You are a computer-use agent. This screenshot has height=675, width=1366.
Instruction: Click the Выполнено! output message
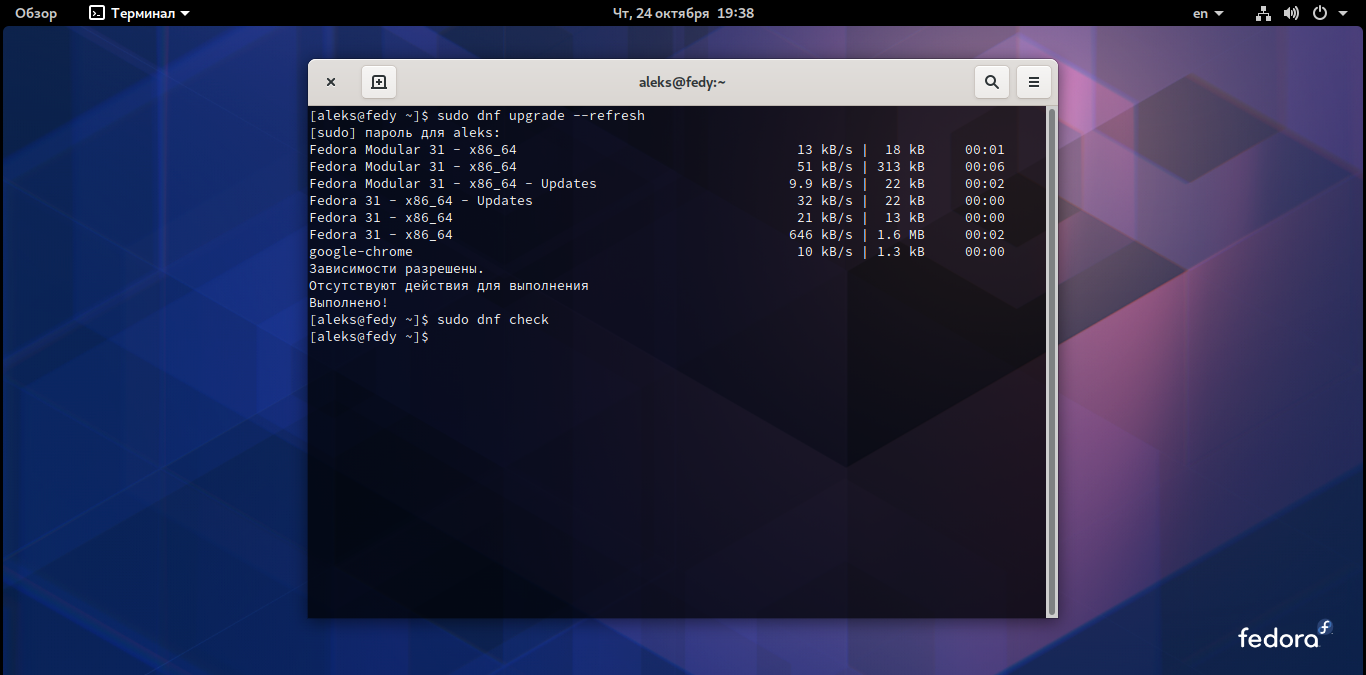[x=346, y=302]
